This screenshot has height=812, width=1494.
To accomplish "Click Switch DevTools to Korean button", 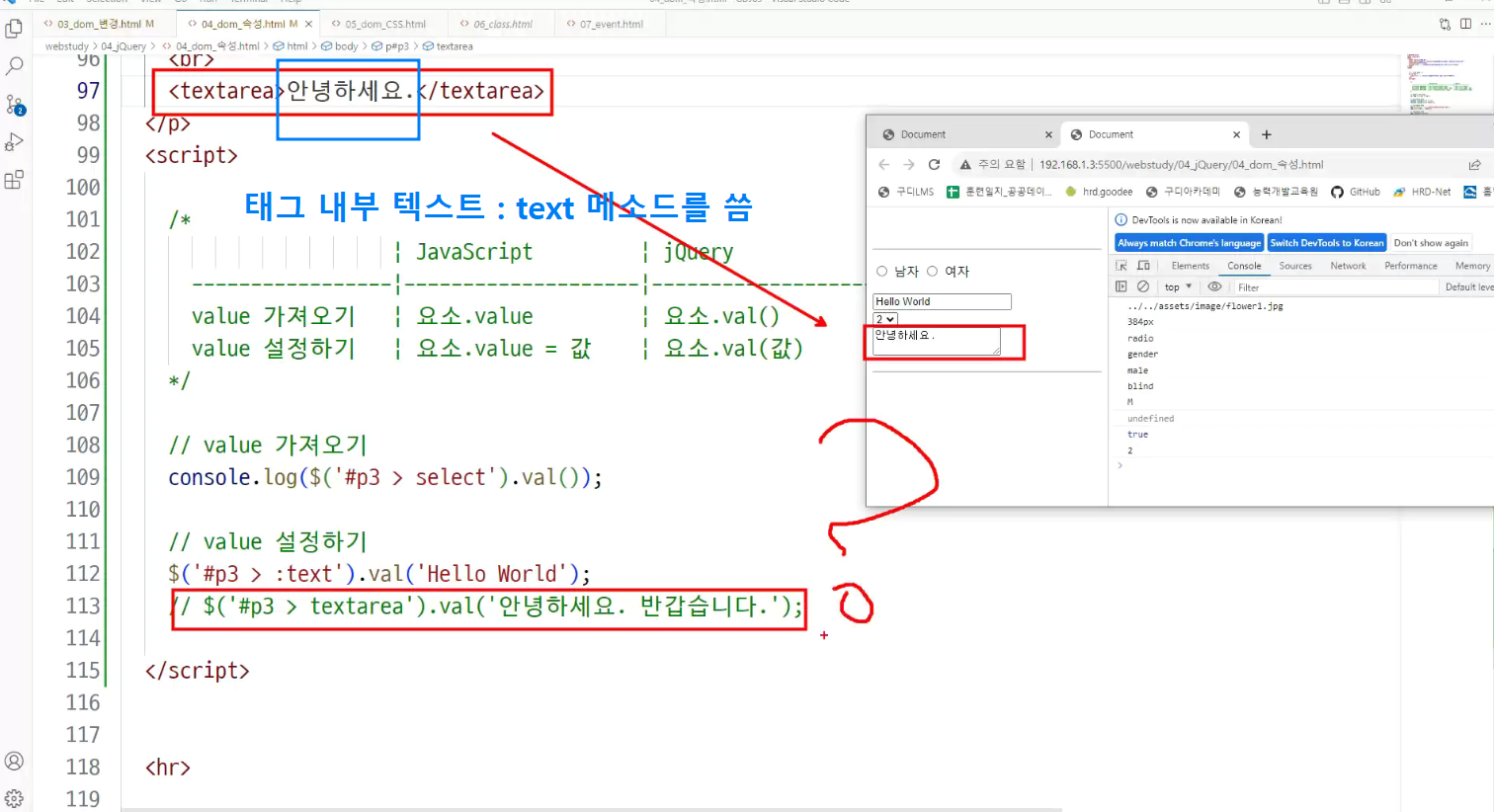I will point(1327,243).
